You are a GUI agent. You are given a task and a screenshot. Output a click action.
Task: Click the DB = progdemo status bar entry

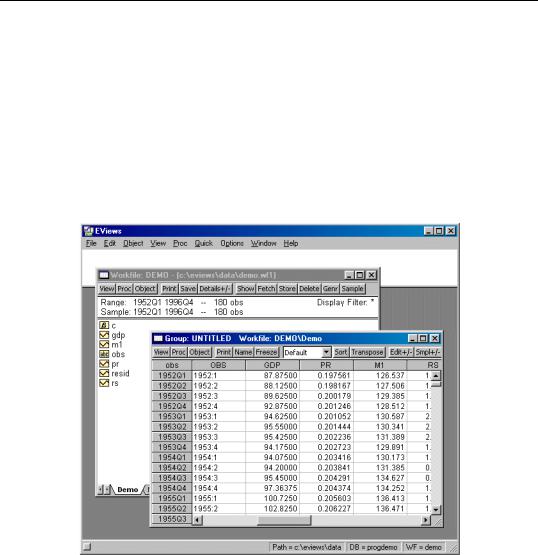click(373, 547)
